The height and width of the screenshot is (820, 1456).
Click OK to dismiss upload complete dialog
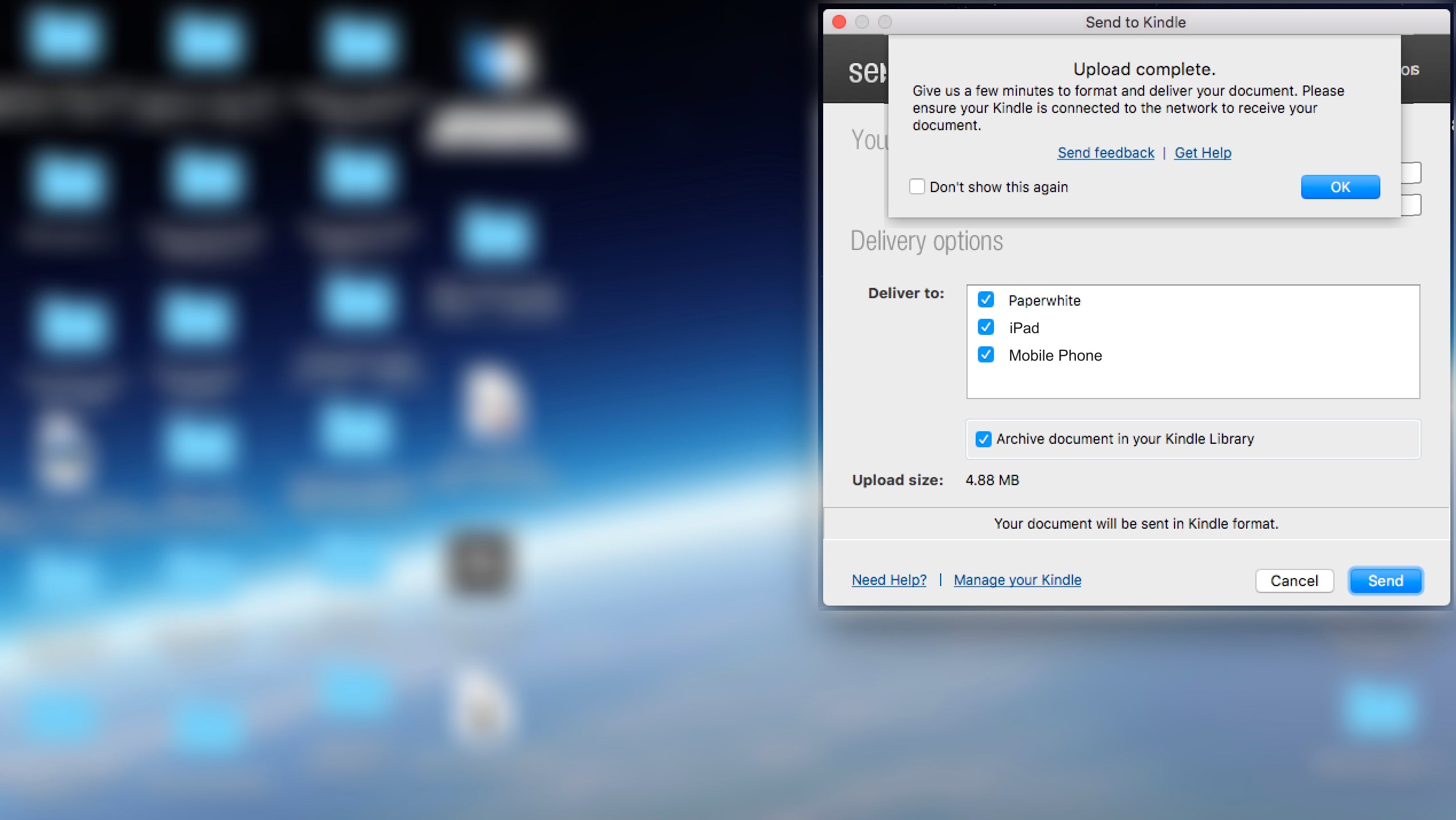tap(1341, 186)
